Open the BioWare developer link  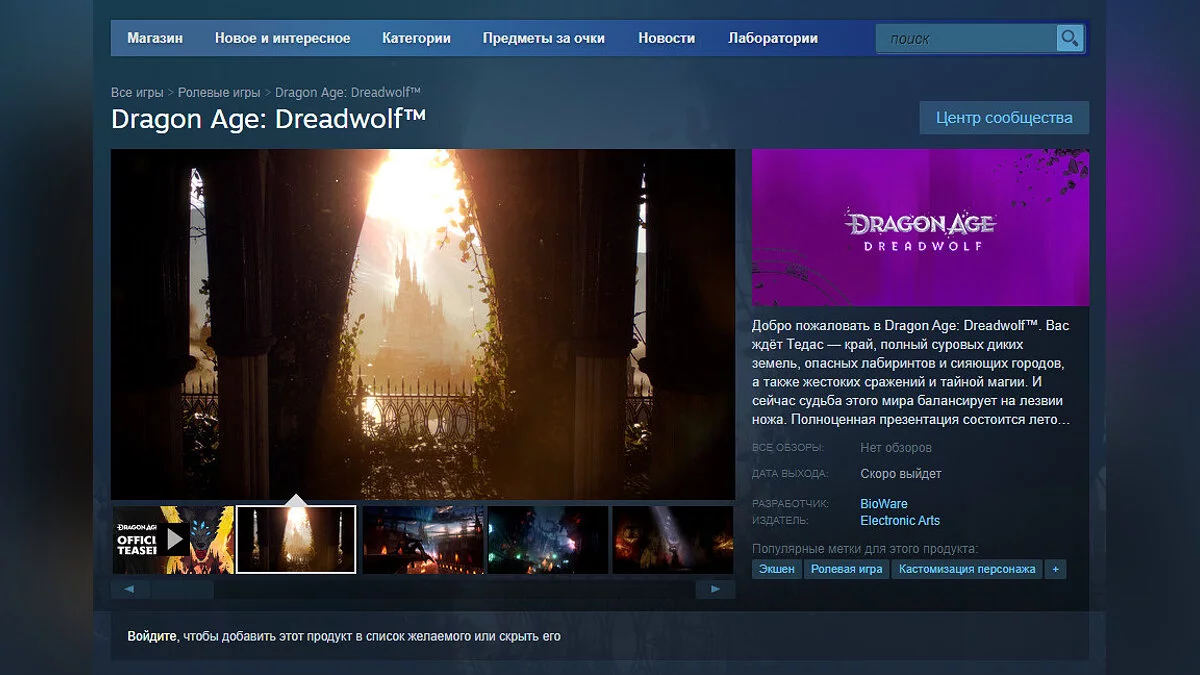(884, 504)
